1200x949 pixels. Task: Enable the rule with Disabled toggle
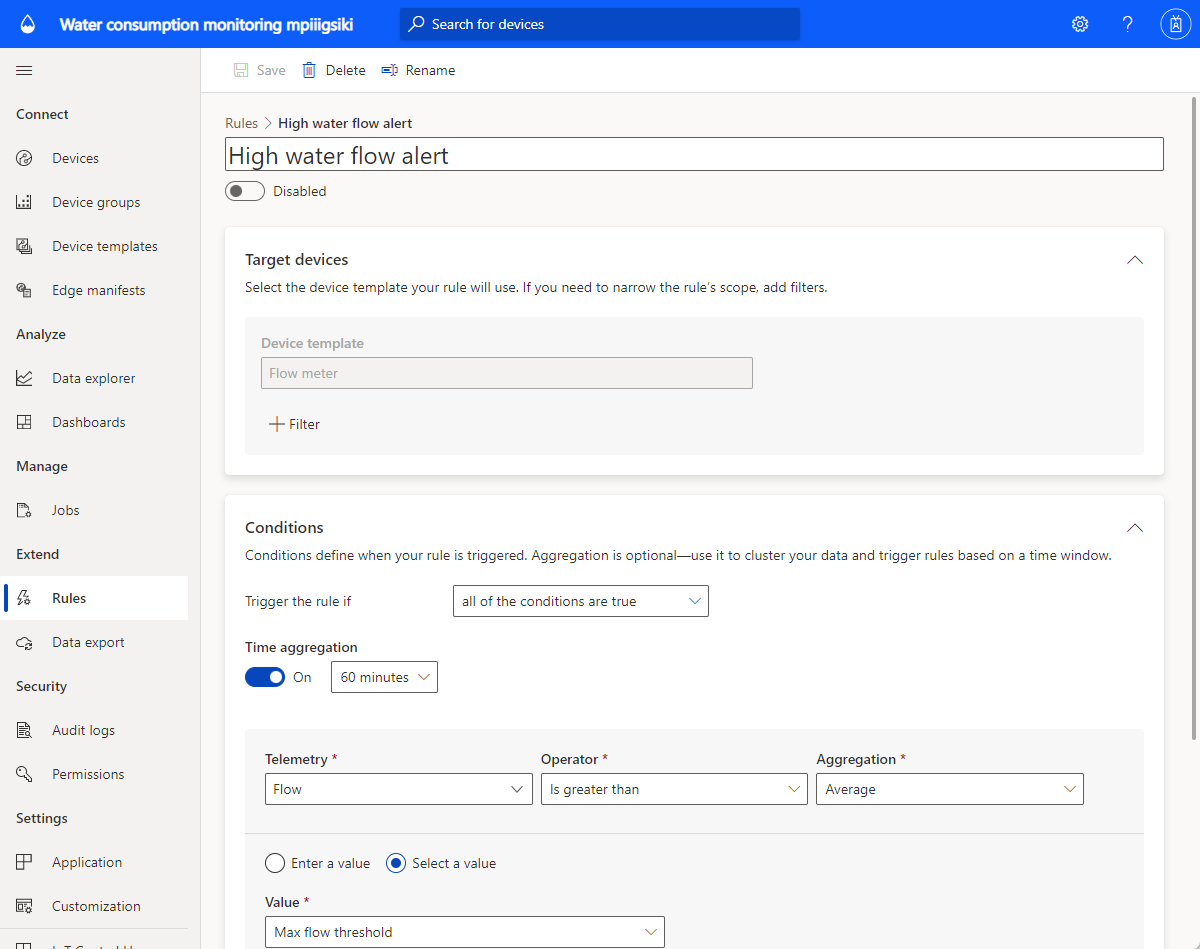(245, 191)
